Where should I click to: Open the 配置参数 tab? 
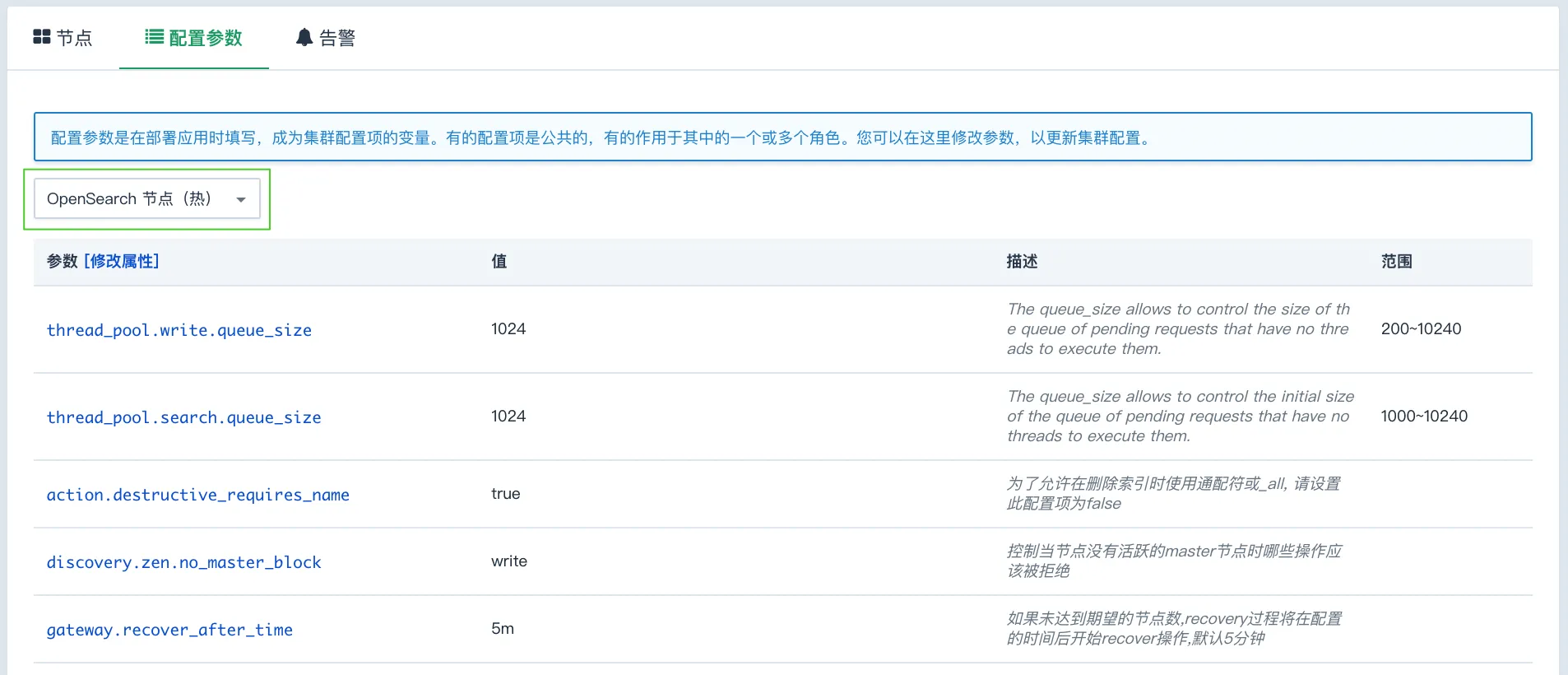tap(193, 38)
